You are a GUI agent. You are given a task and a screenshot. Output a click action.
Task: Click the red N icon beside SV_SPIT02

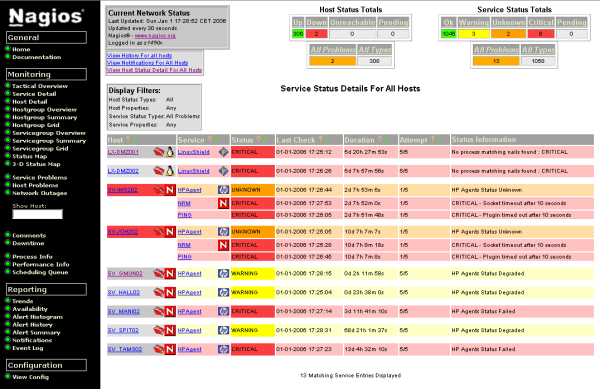[x=170, y=330]
